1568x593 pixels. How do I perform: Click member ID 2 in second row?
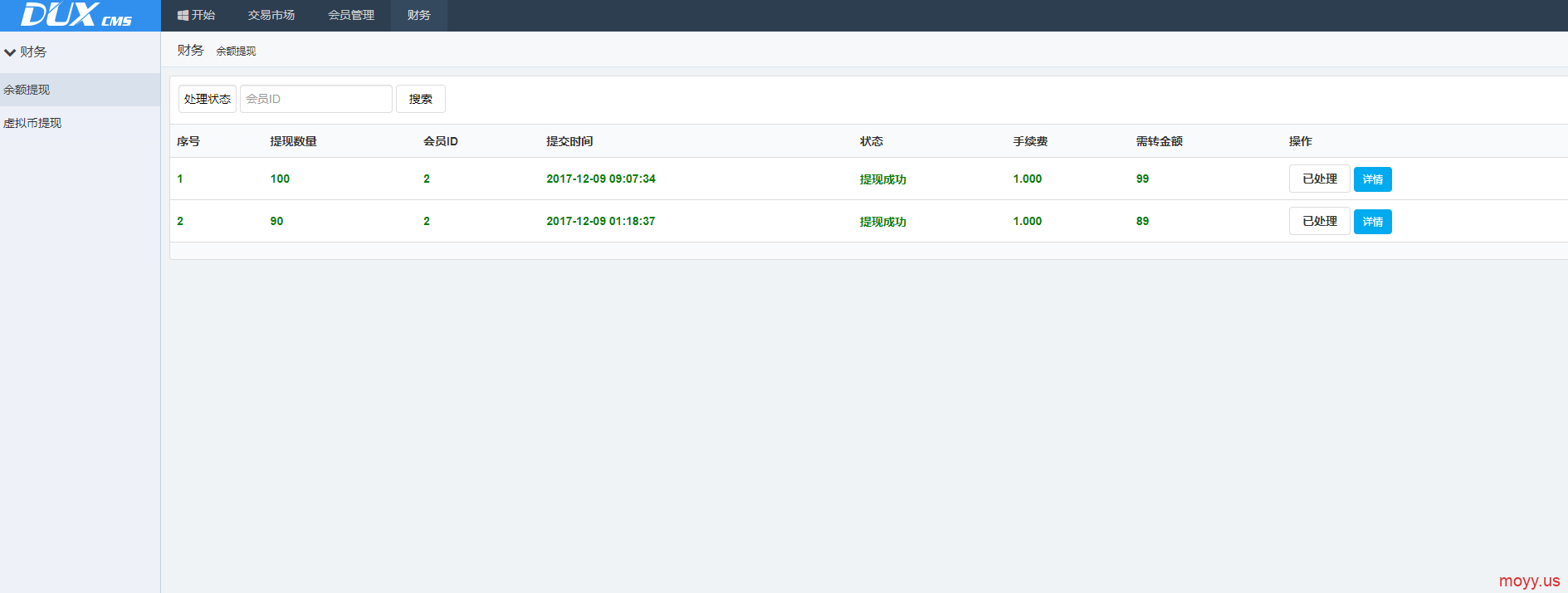(x=427, y=221)
